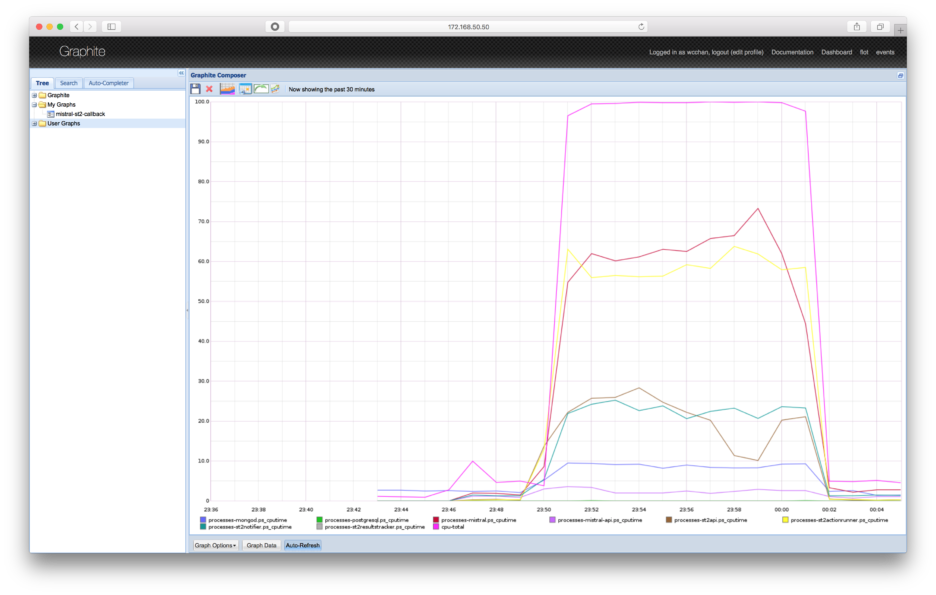Save graph with the floppy disk icon
The height and width of the screenshot is (595, 936).
[x=195, y=89]
